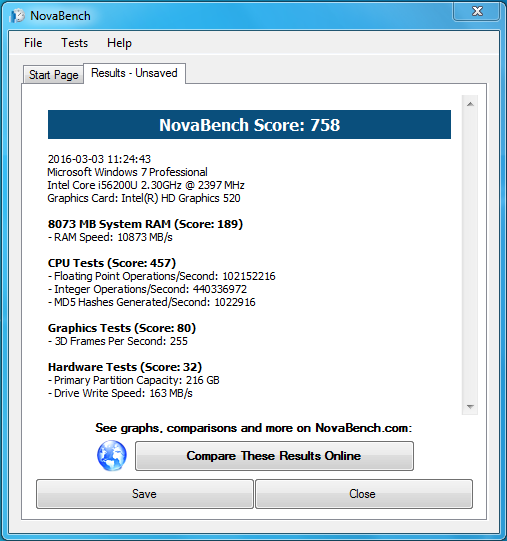
Task: Click the results scrollbar track
Action: click(470, 255)
